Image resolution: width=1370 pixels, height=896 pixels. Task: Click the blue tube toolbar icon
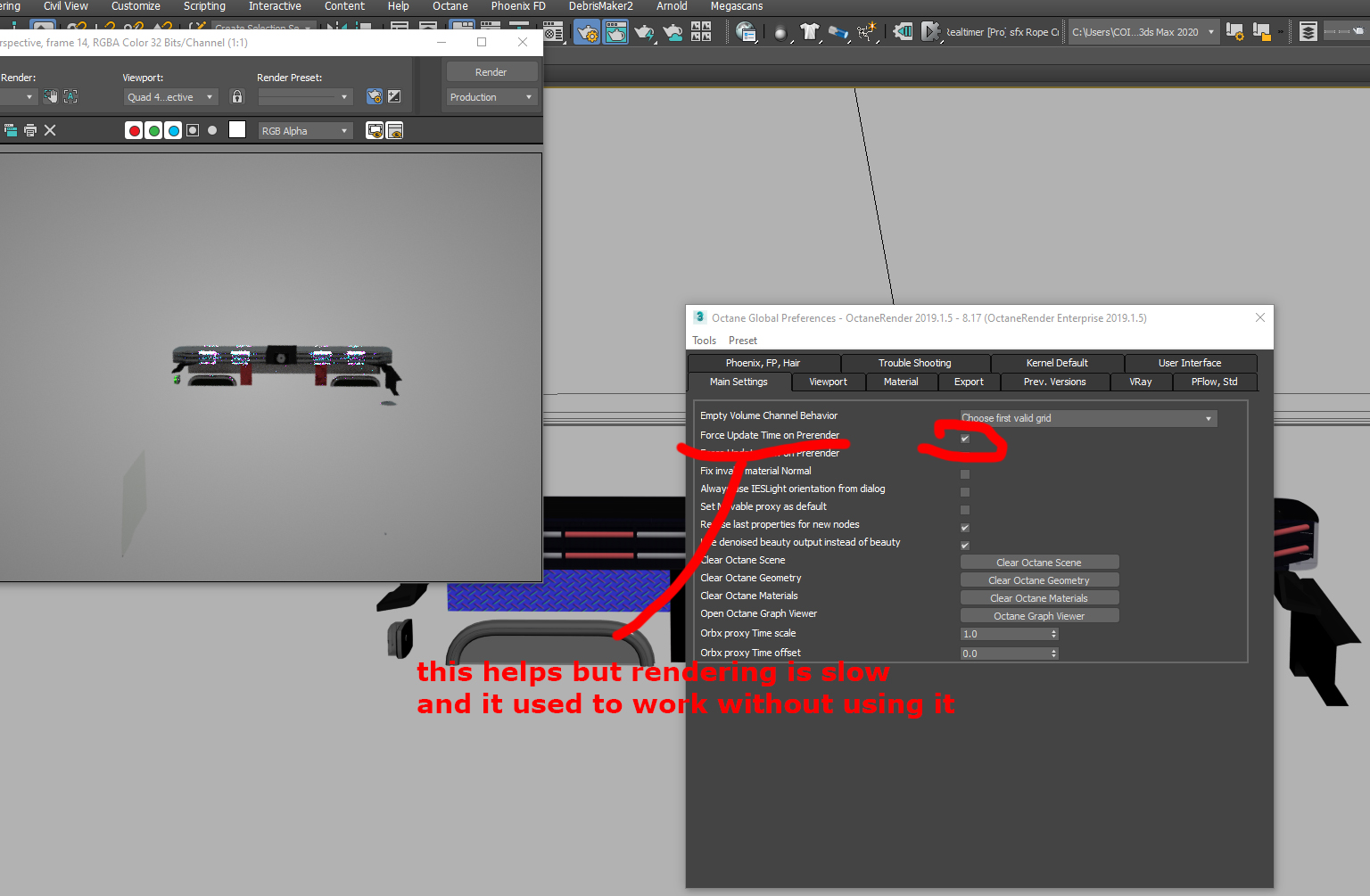[x=838, y=33]
